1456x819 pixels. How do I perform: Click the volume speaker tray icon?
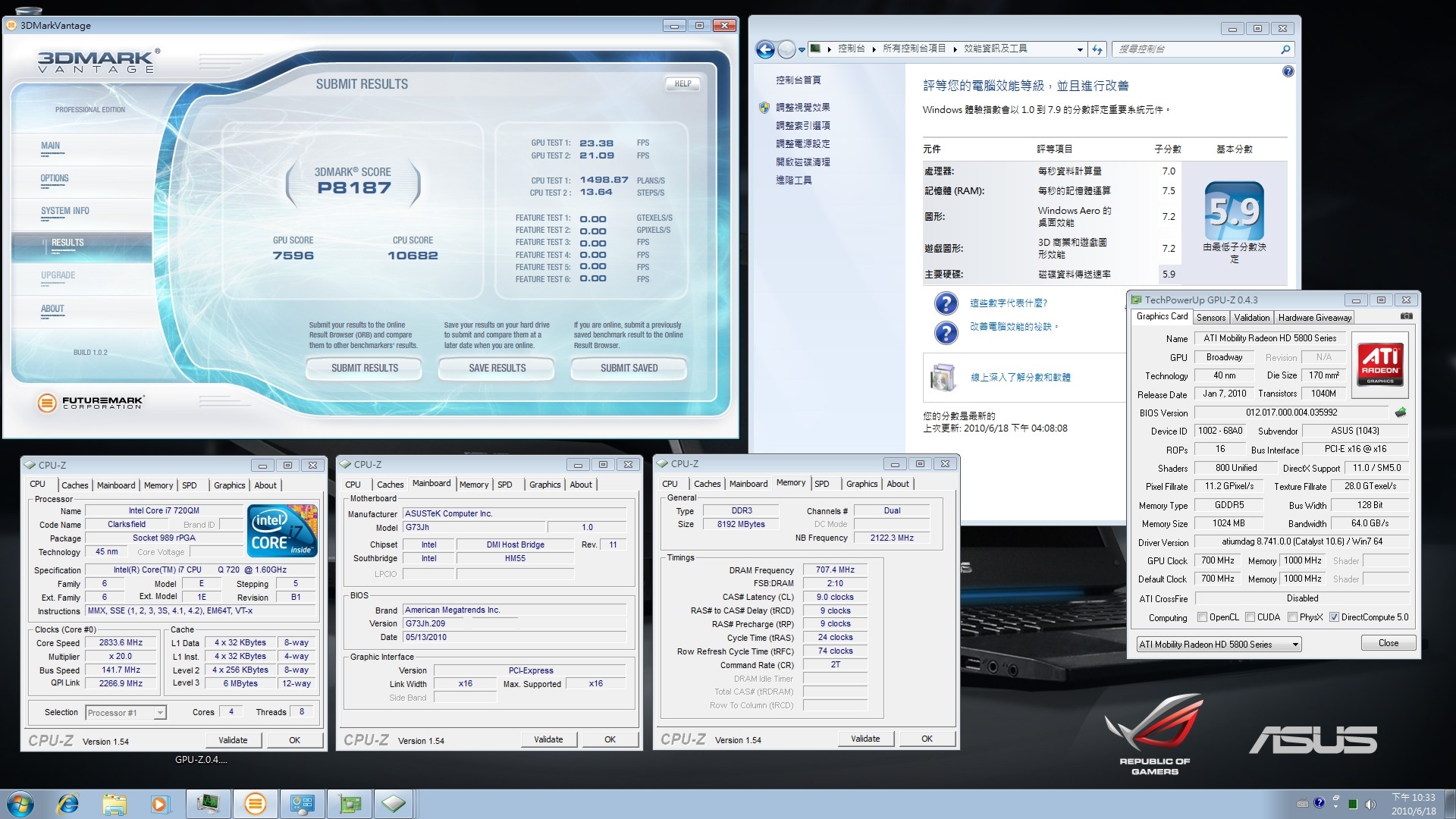coord(1370,804)
